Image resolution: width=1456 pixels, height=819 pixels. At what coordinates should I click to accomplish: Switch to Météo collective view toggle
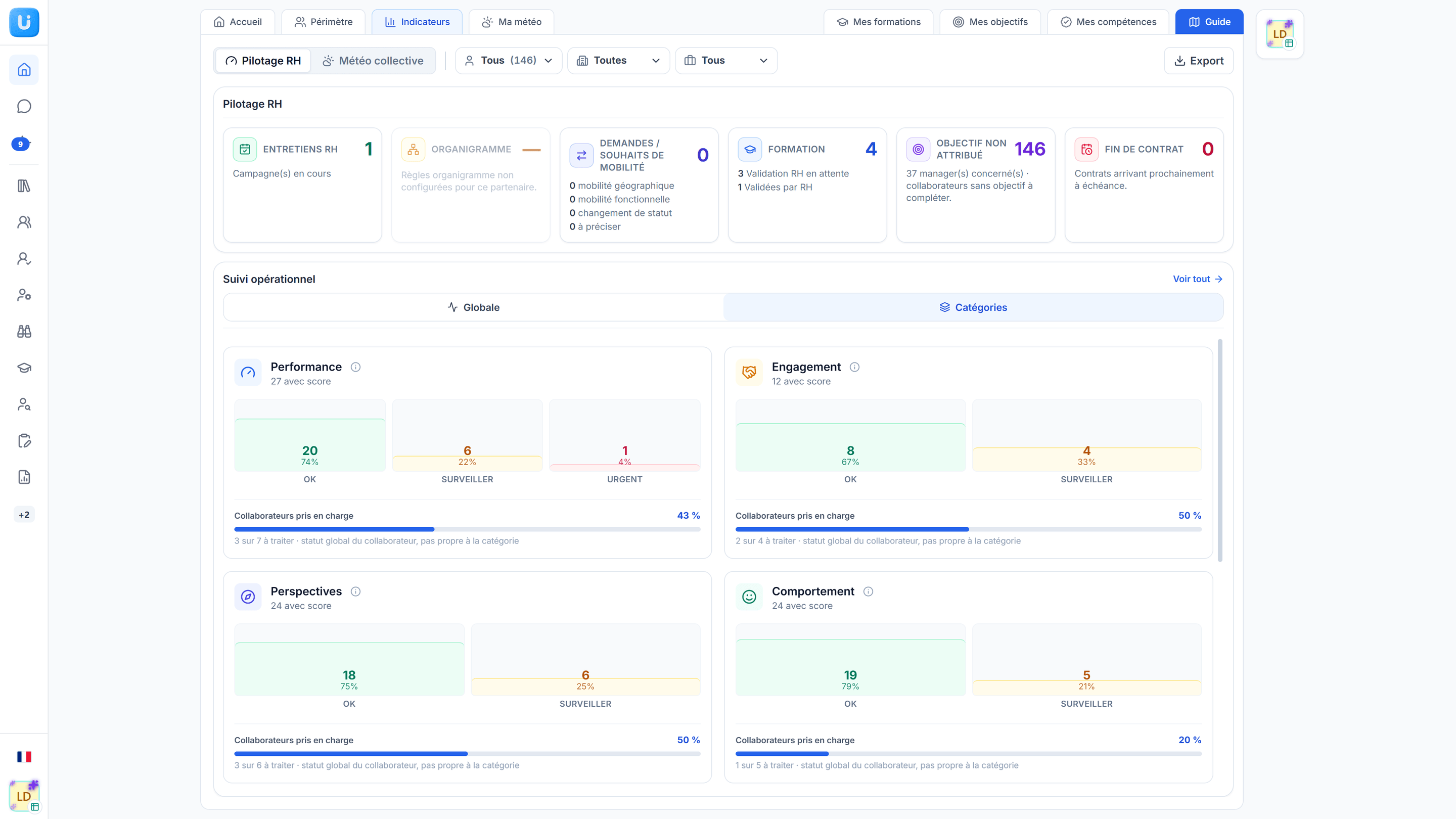pyautogui.click(x=373, y=61)
